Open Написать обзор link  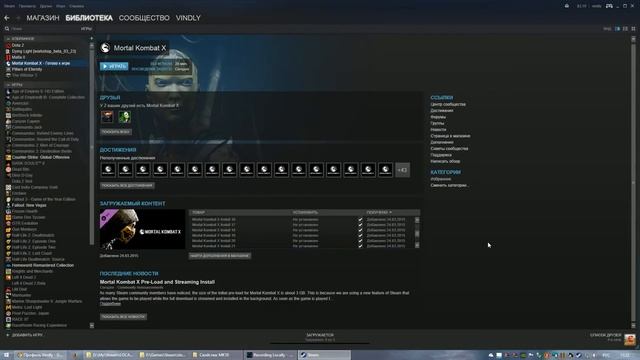(x=445, y=161)
